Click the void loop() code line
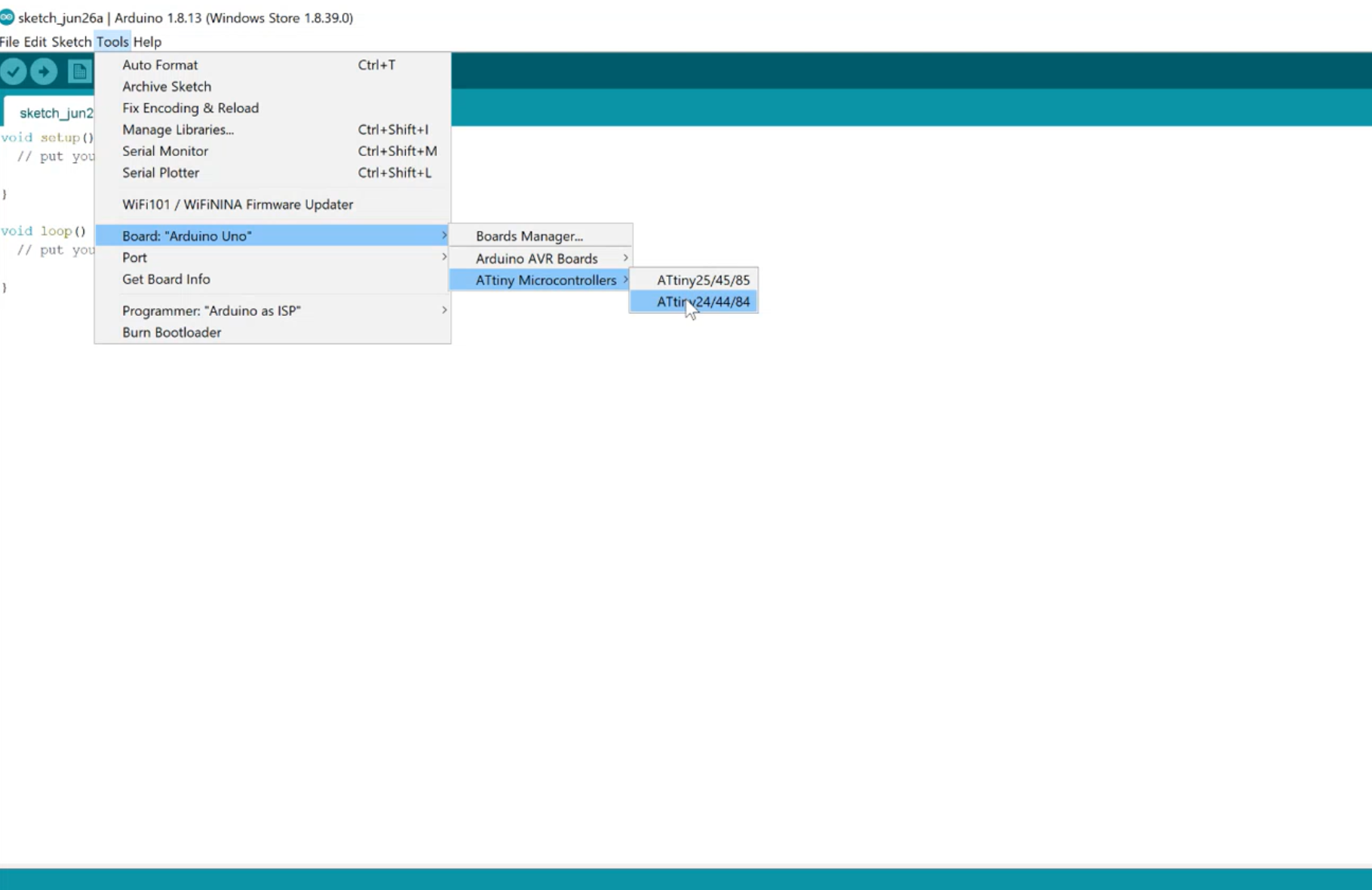 [x=43, y=231]
